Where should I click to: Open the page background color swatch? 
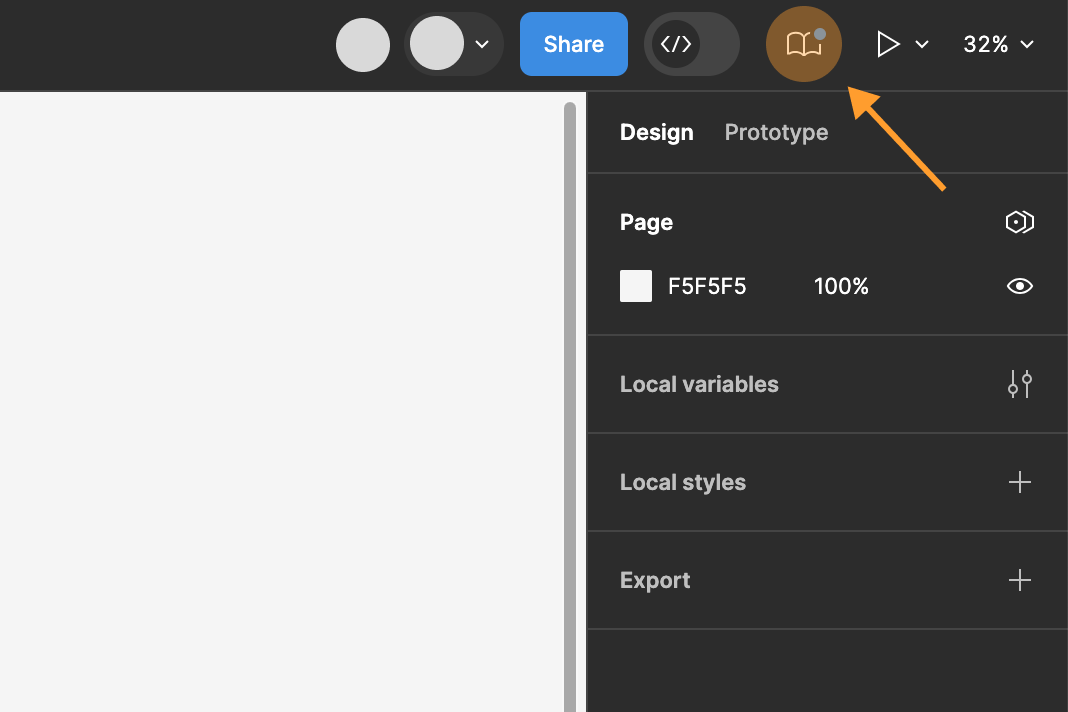tap(635, 286)
